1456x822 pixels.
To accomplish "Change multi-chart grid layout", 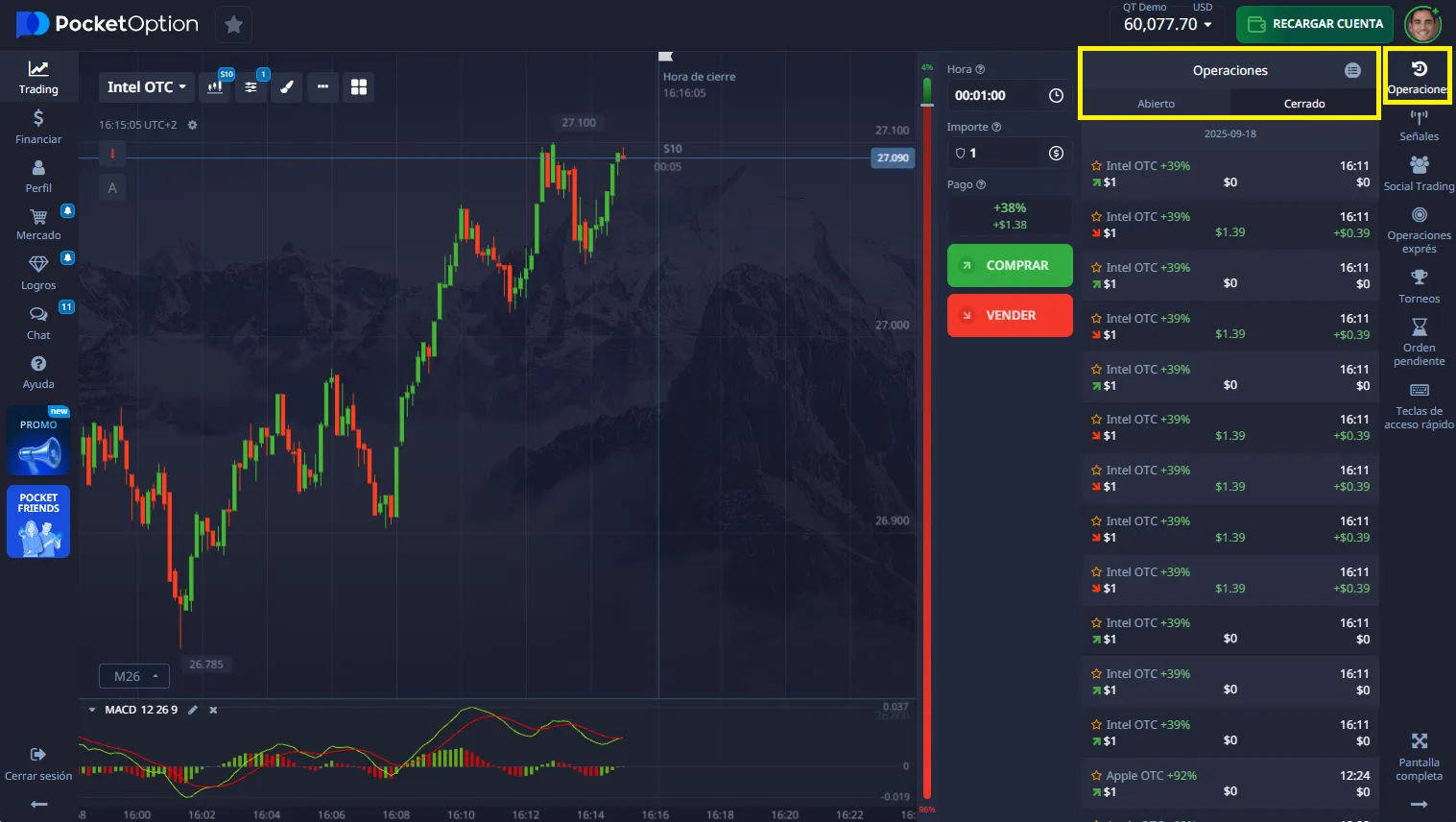I will click(359, 86).
